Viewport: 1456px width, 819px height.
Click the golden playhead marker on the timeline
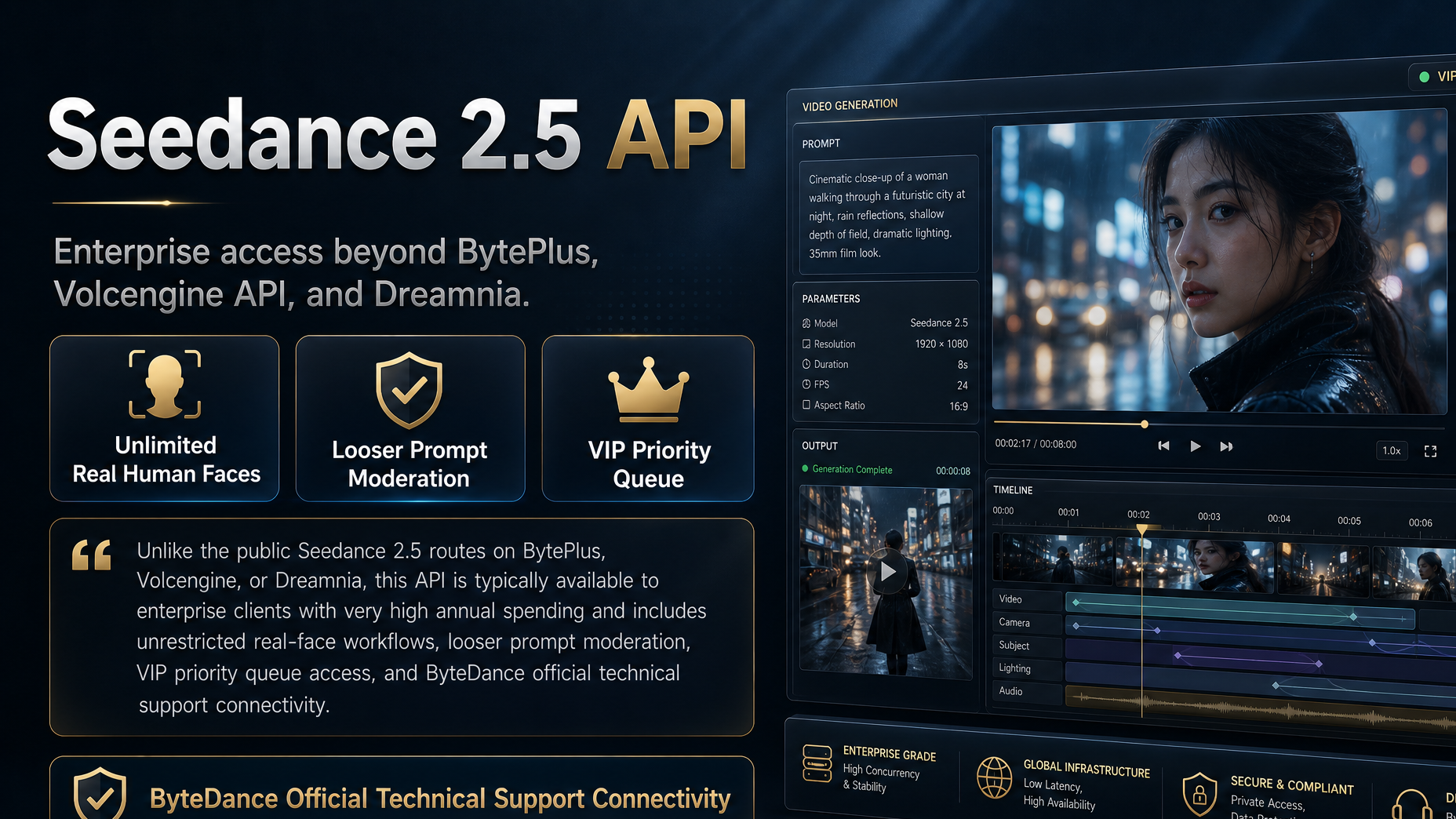(1142, 530)
